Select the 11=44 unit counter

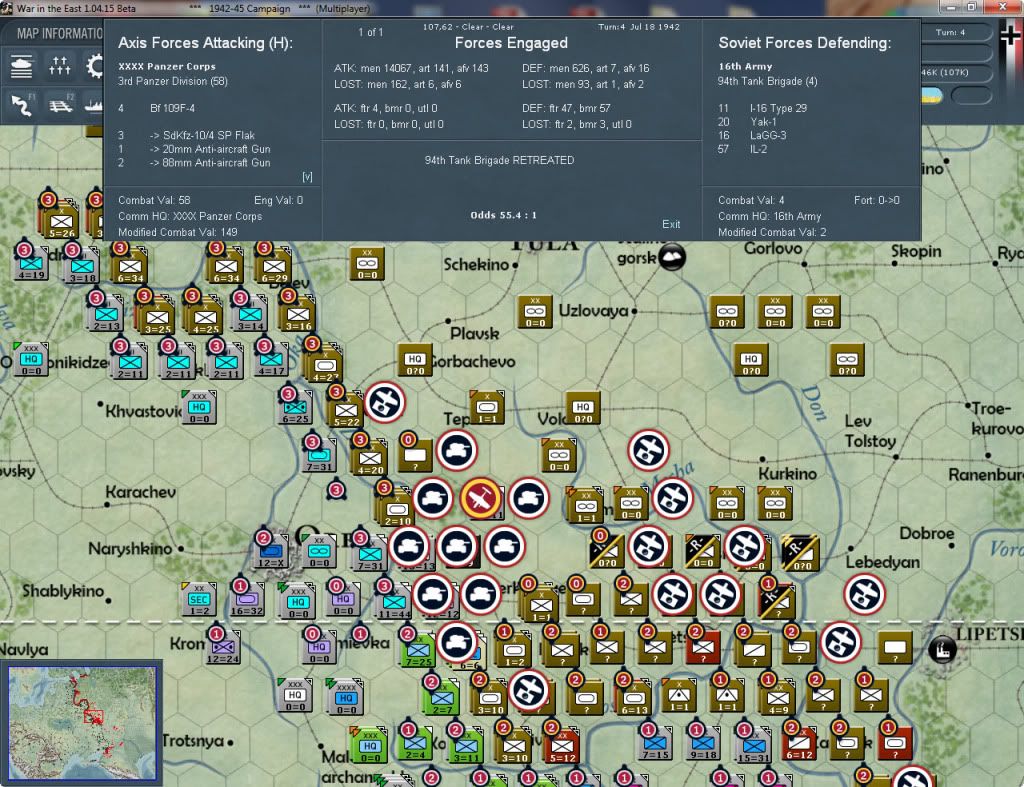click(394, 604)
